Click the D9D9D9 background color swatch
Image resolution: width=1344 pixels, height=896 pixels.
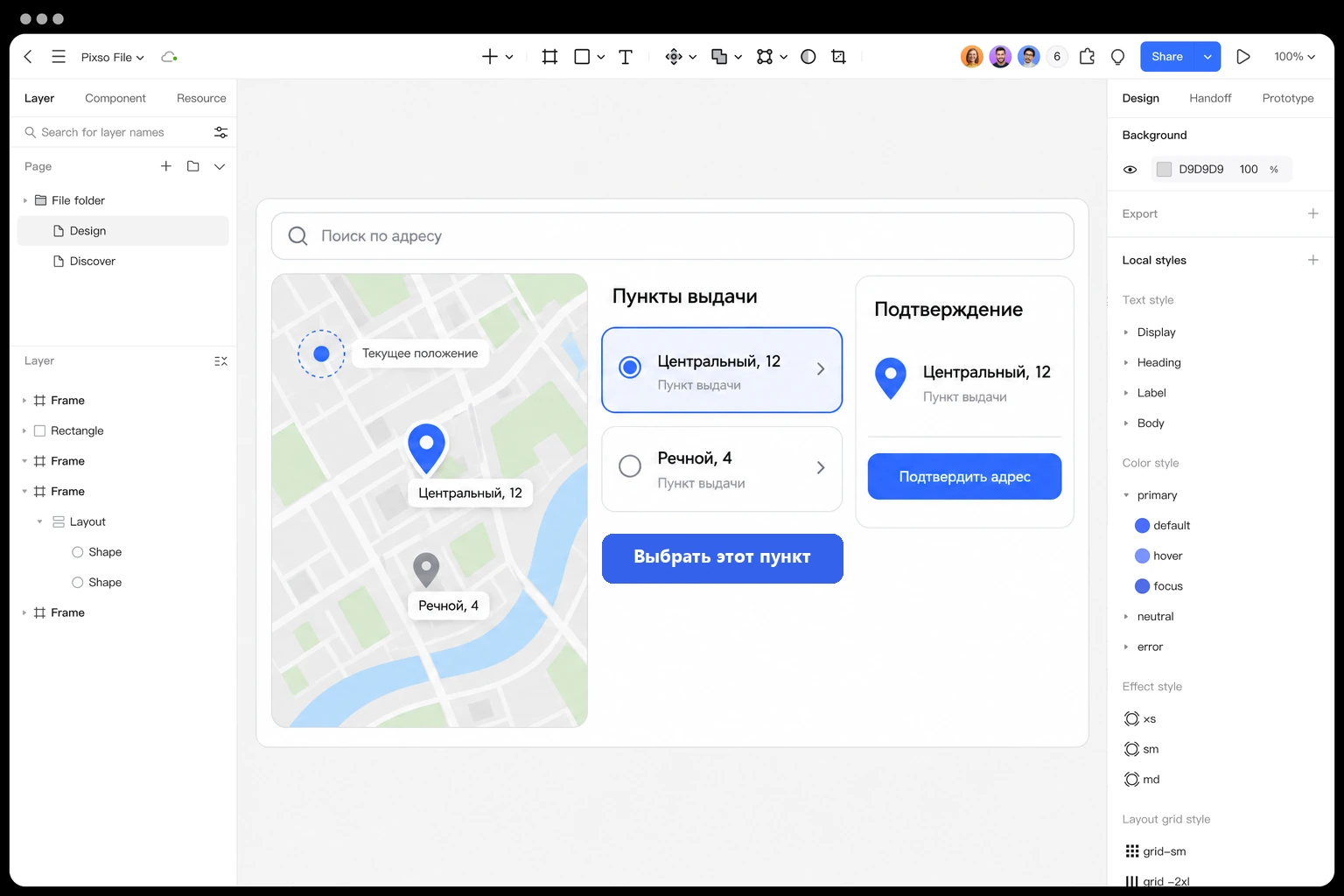pos(1164,170)
